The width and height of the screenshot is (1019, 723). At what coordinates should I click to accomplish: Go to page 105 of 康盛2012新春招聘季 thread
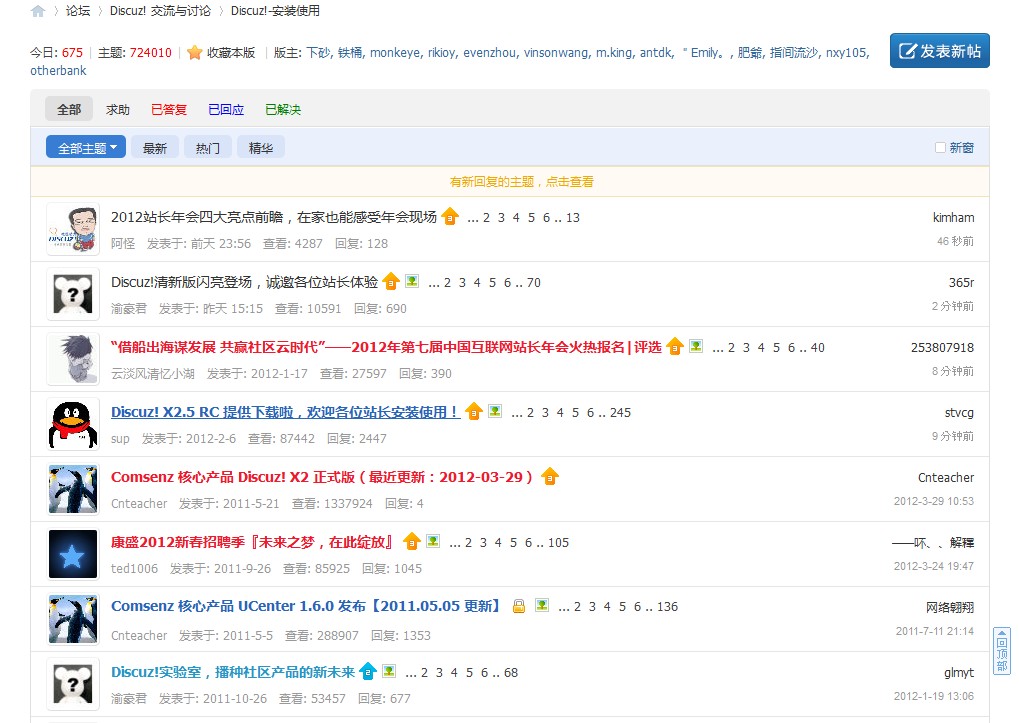[x=558, y=542]
